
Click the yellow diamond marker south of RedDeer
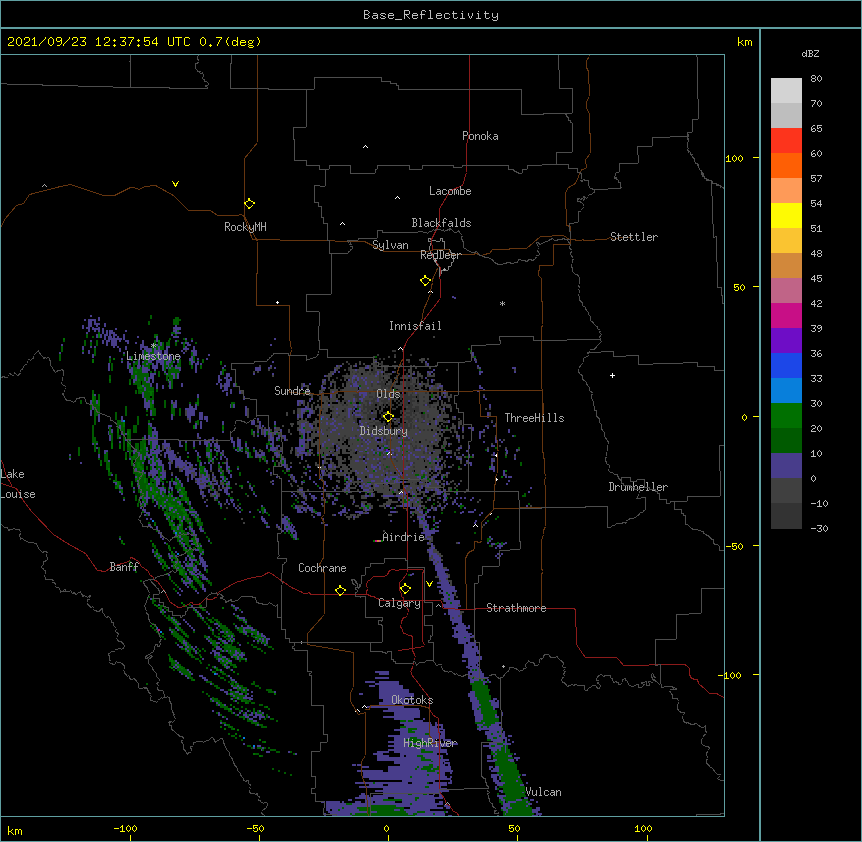coord(426,281)
